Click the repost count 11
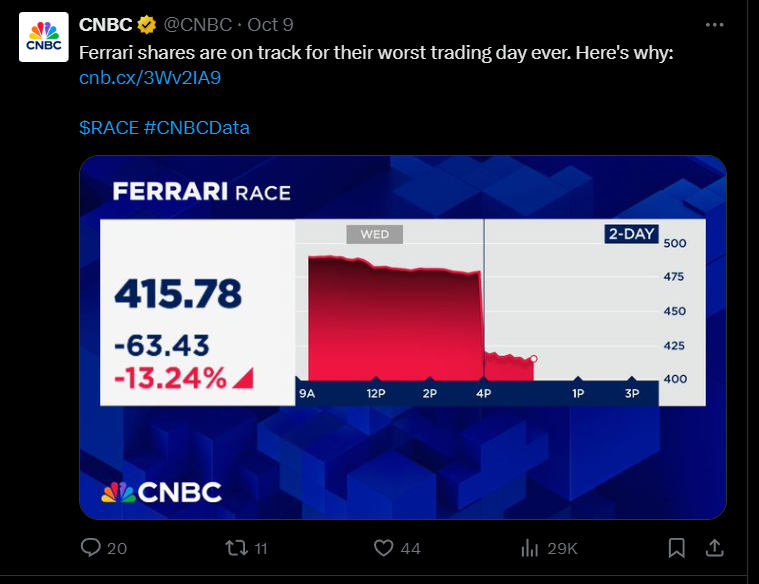This screenshot has width=759, height=584. 260,548
